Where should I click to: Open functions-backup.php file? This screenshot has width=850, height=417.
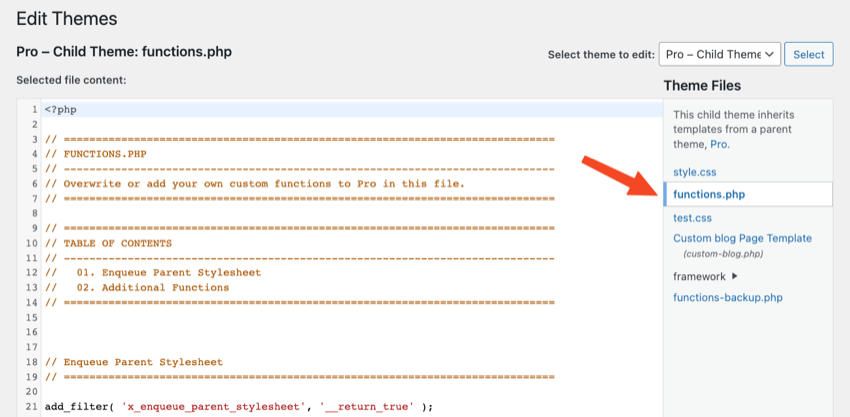pyautogui.click(x=727, y=297)
